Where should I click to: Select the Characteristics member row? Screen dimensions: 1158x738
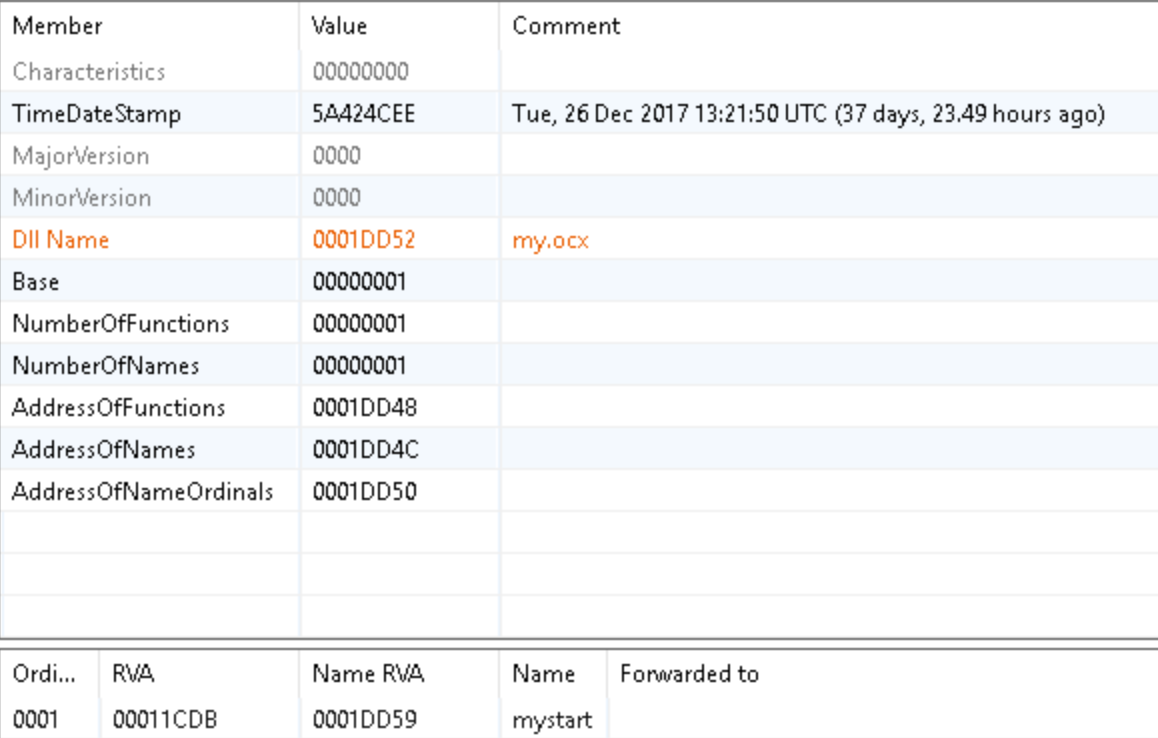tap(89, 72)
